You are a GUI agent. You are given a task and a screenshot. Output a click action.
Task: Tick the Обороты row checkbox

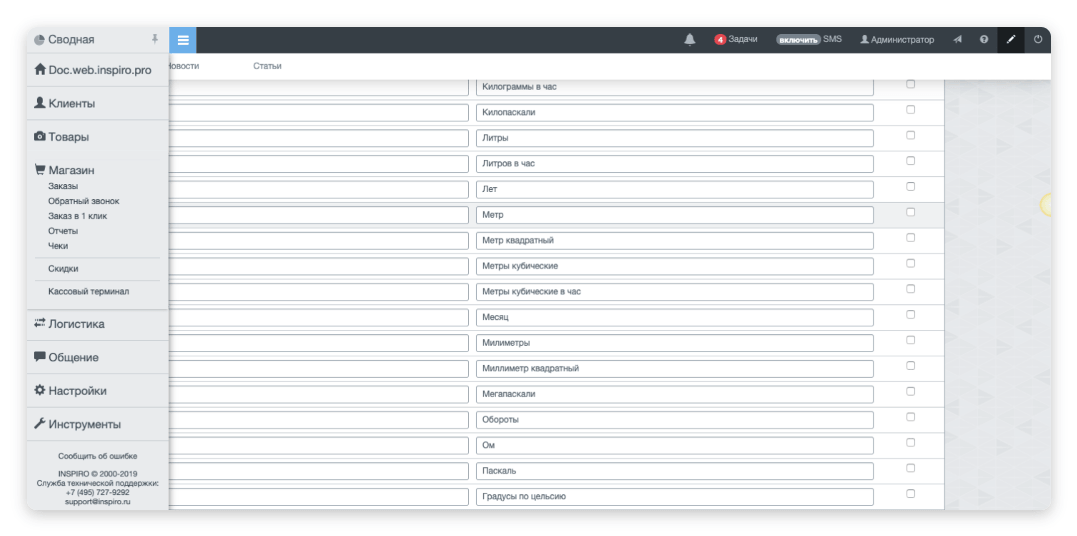pyautogui.click(x=911, y=417)
